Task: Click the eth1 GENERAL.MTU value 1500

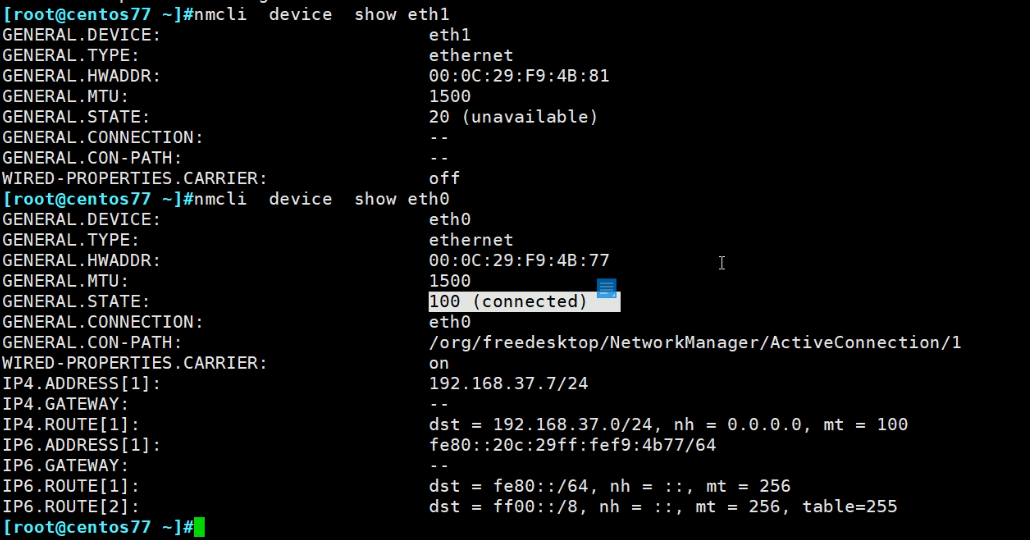Action: (450, 96)
